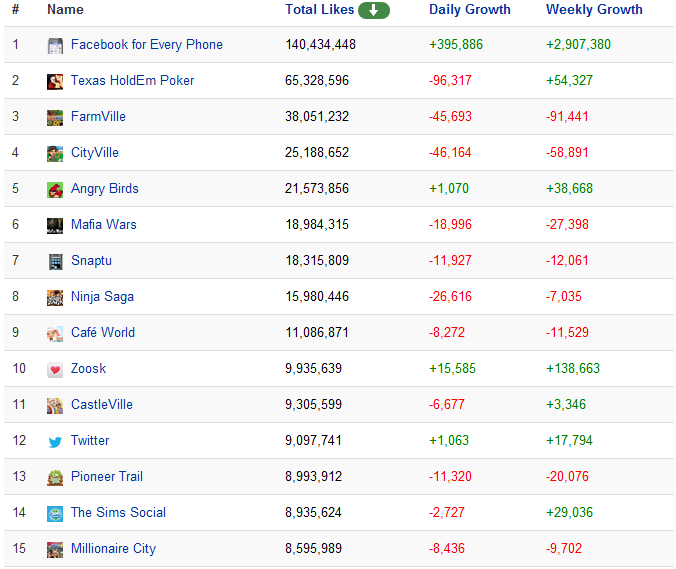The image size is (676, 569).
Task: Click daily growth value -8,272
Action: [x=447, y=333]
